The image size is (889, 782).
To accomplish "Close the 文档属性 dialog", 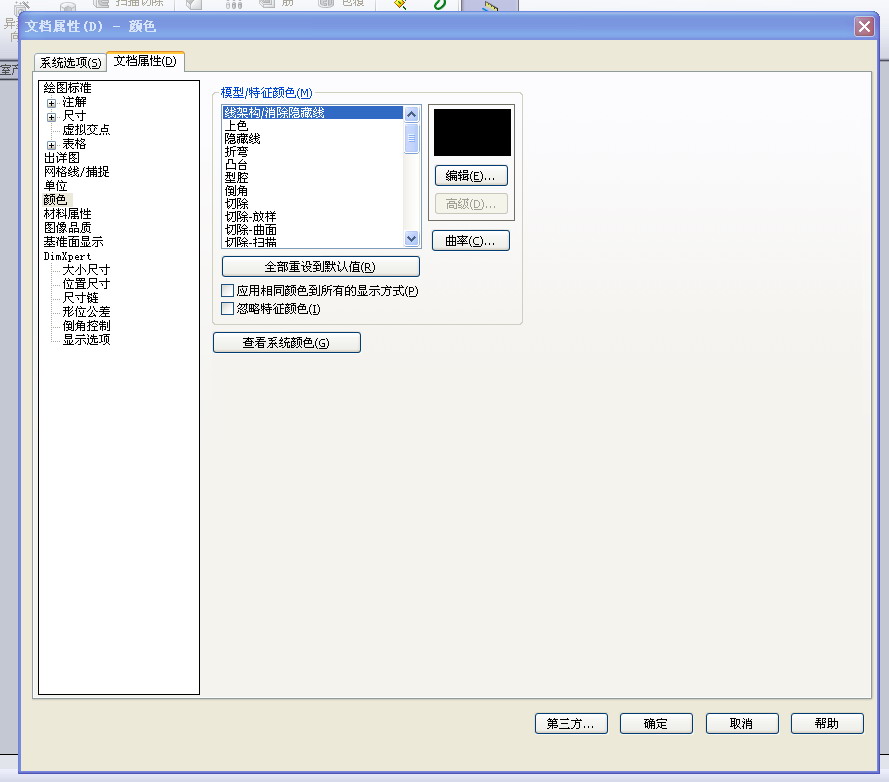I will click(865, 27).
